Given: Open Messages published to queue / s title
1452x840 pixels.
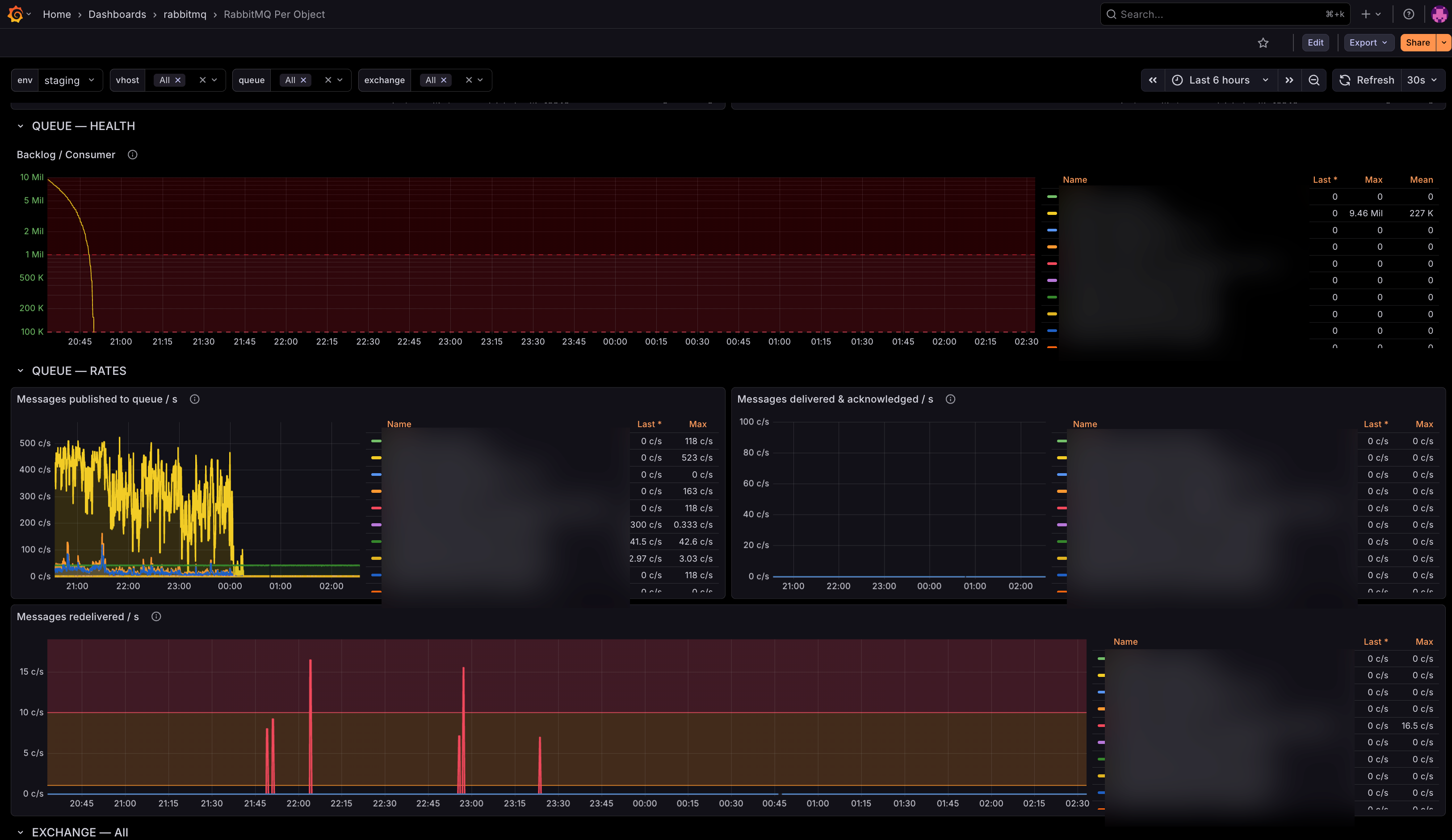Looking at the screenshot, I should pyautogui.click(x=97, y=399).
